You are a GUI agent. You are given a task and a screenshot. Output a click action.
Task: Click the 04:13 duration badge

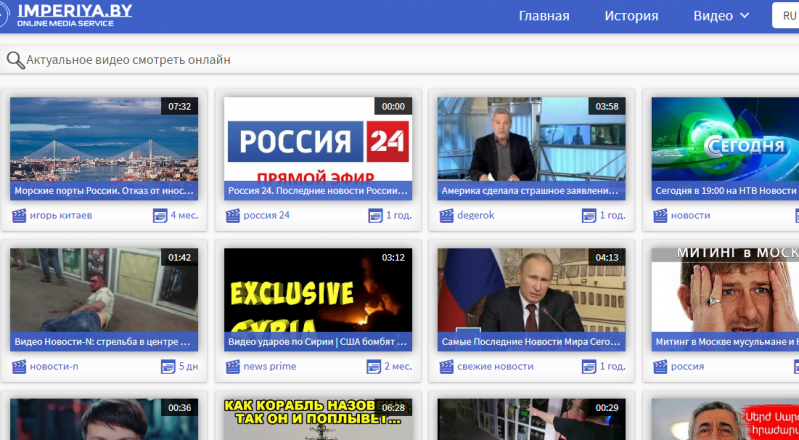point(607,257)
